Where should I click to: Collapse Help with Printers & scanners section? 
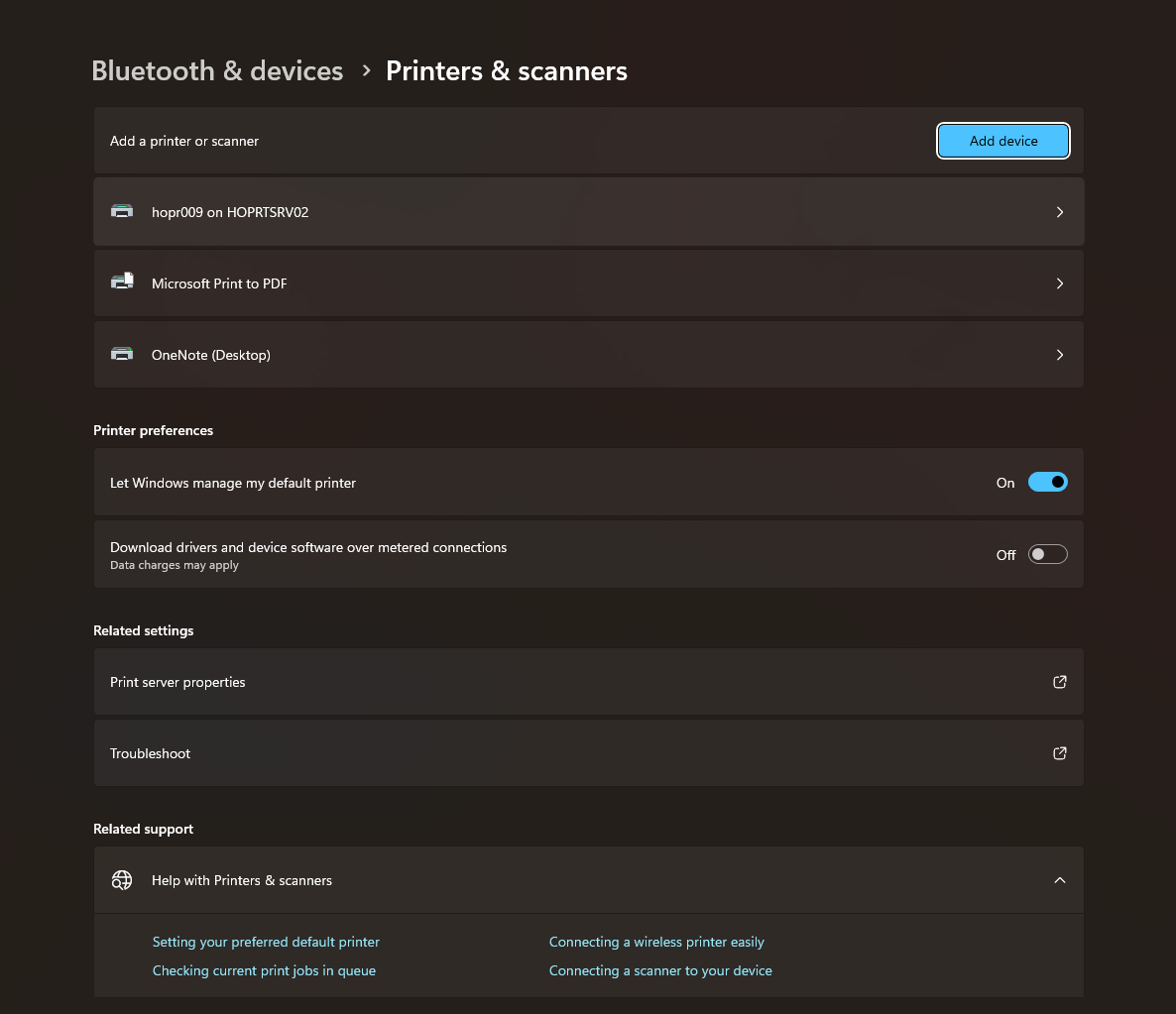pyautogui.click(x=1060, y=880)
